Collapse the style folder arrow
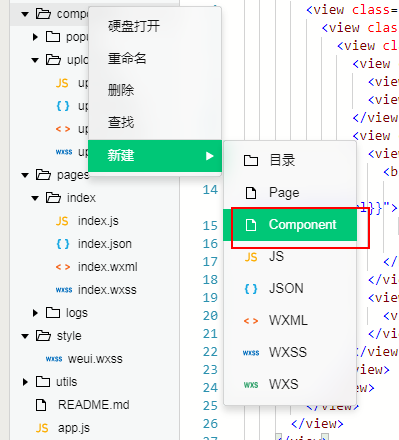 pos(25,336)
